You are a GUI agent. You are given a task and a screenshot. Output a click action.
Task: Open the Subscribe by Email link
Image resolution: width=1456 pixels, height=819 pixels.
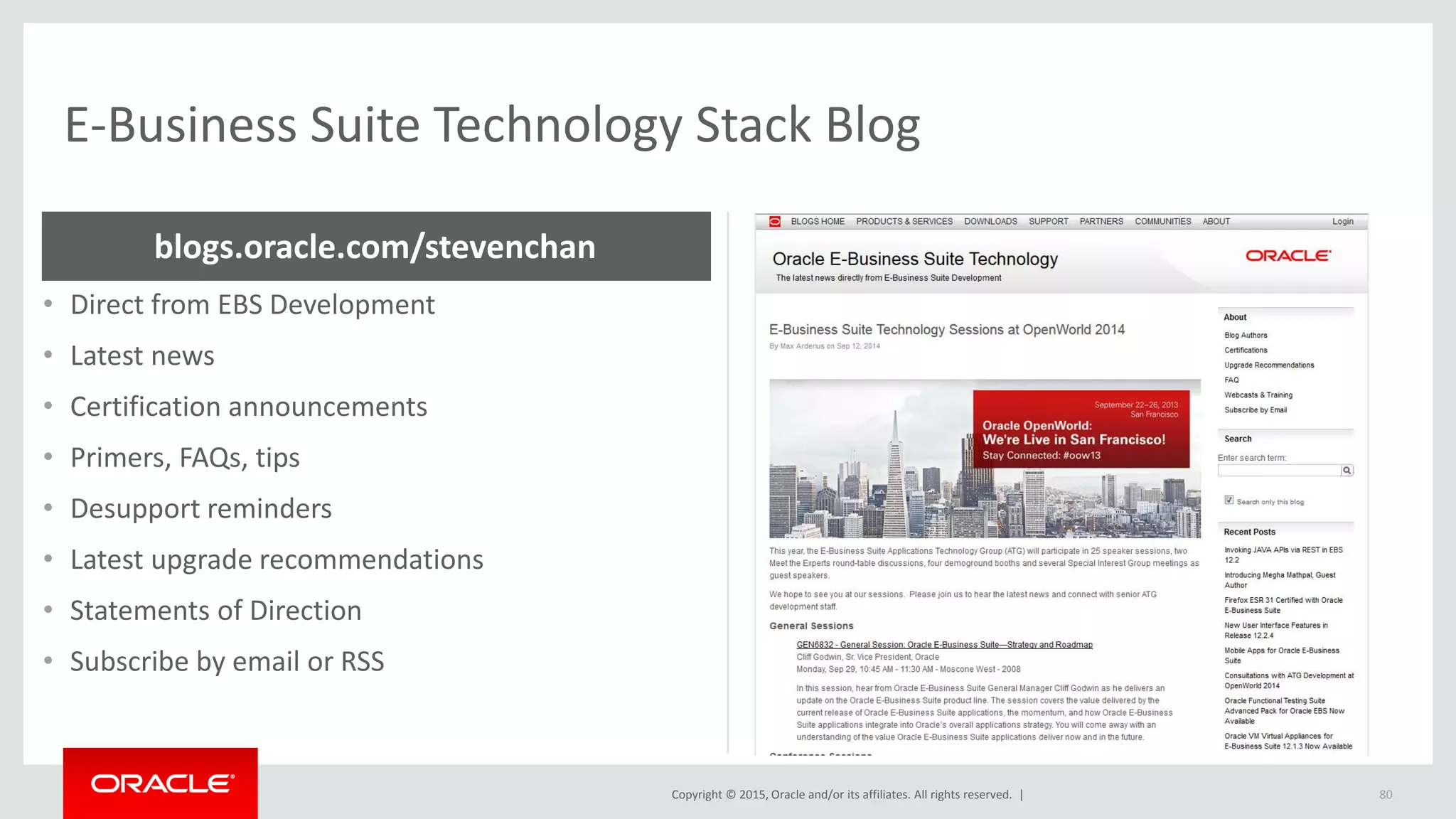[x=1256, y=410]
